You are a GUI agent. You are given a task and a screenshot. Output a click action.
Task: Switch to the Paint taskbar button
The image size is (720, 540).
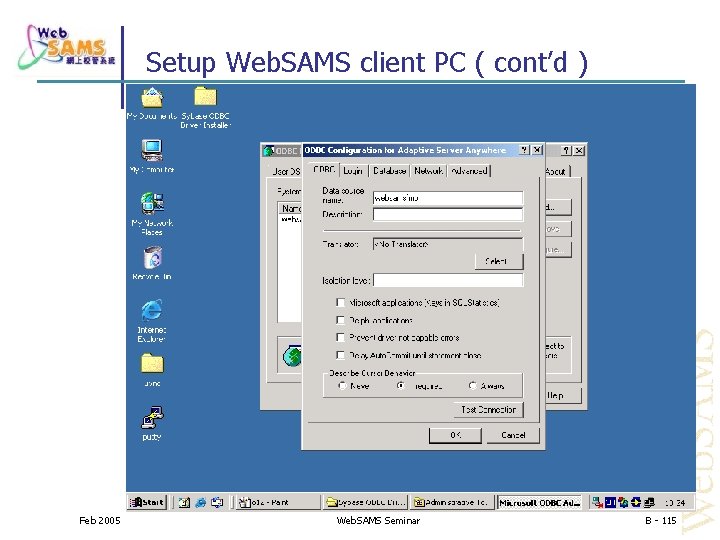point(278,502)
